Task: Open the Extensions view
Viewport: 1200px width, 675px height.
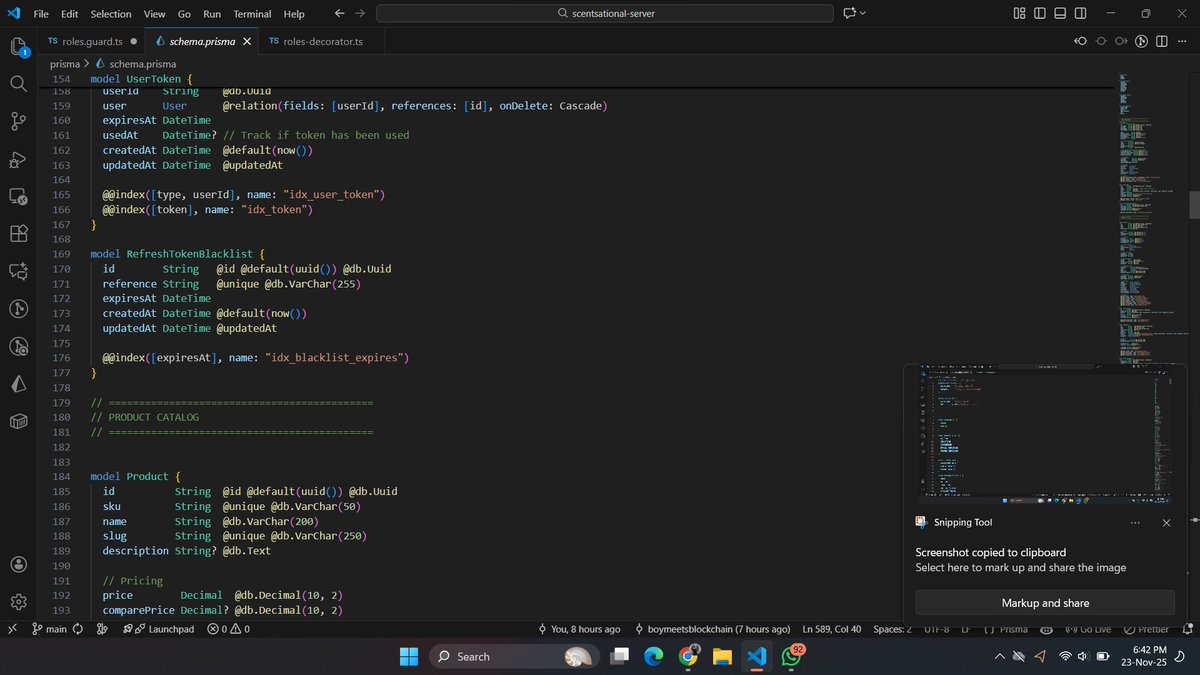Action: tap(17, 233)
